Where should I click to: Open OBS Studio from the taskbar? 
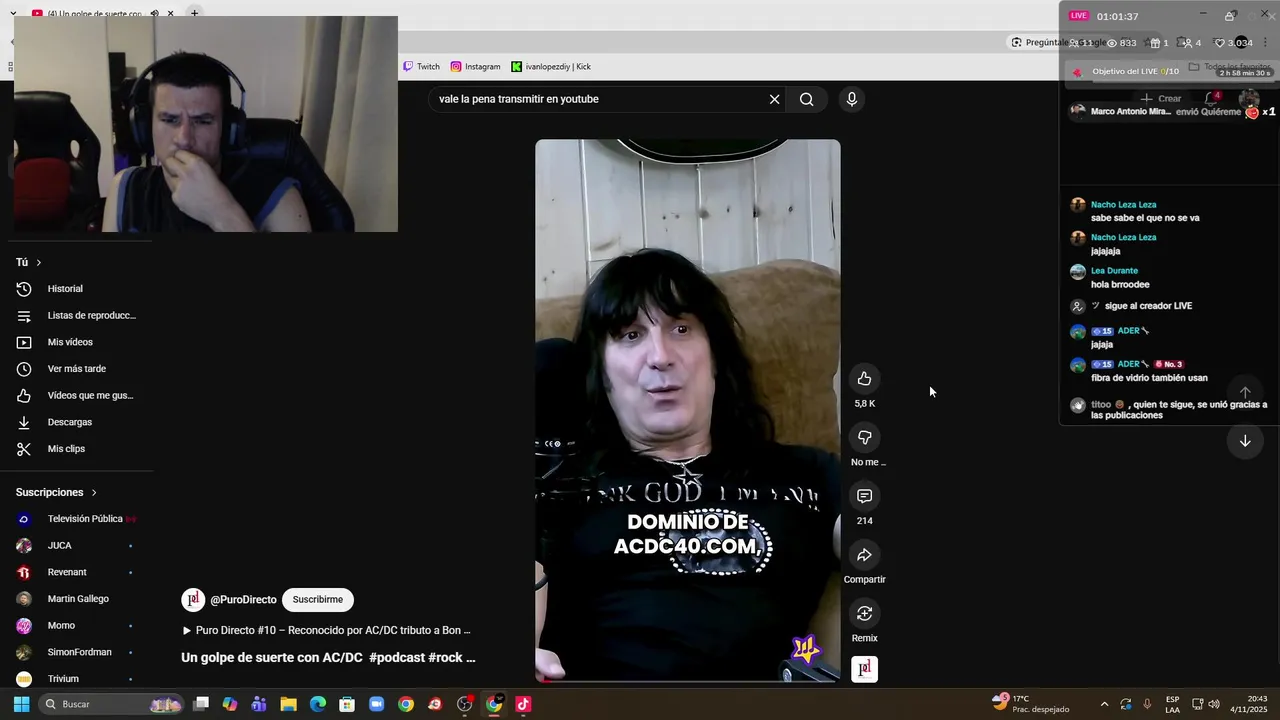coord(464,704)
